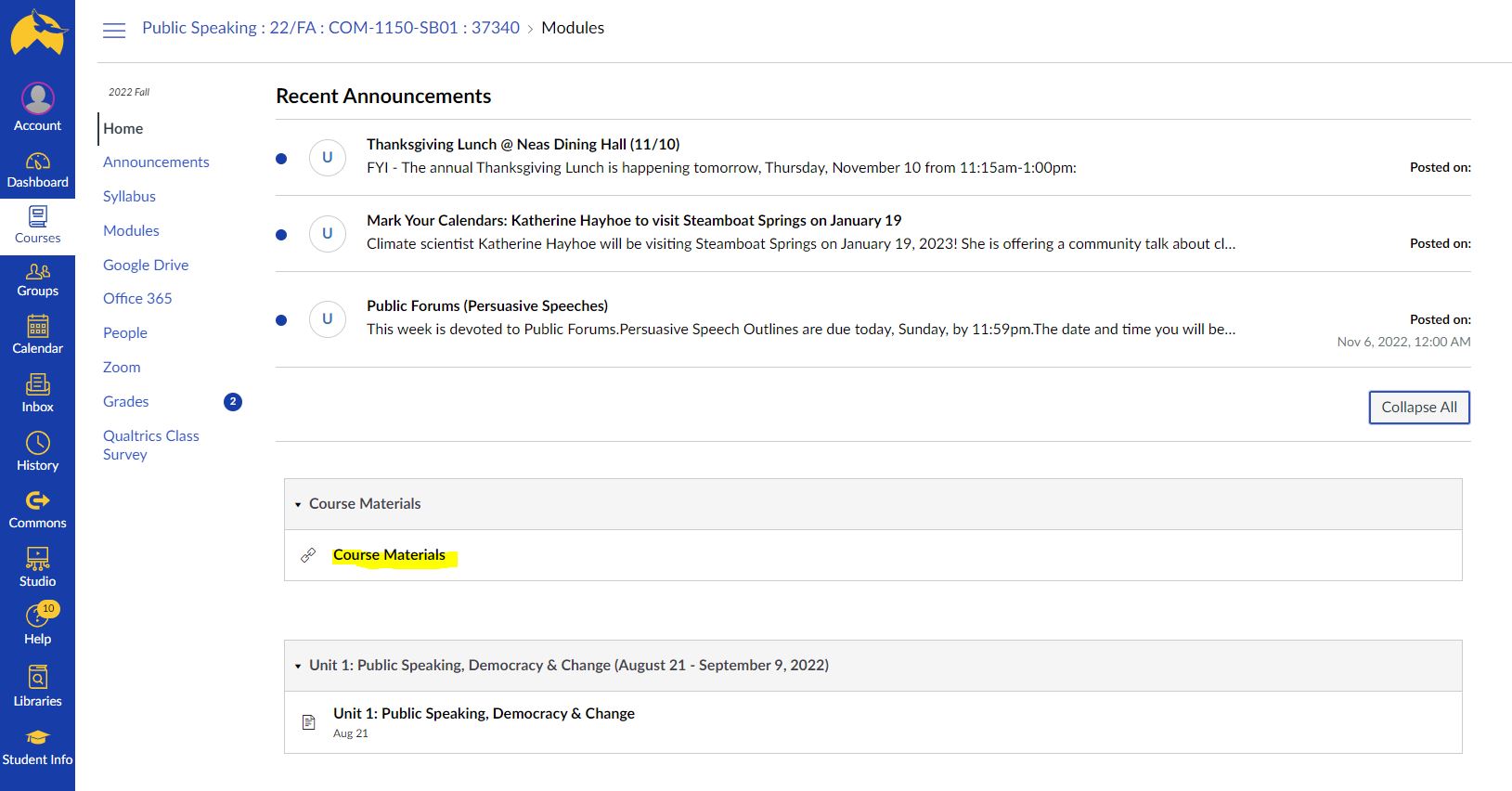Screen dimensions: 1512x791
Task: Click avatar beside Public Forums announcement
Action: coord(327,319)
